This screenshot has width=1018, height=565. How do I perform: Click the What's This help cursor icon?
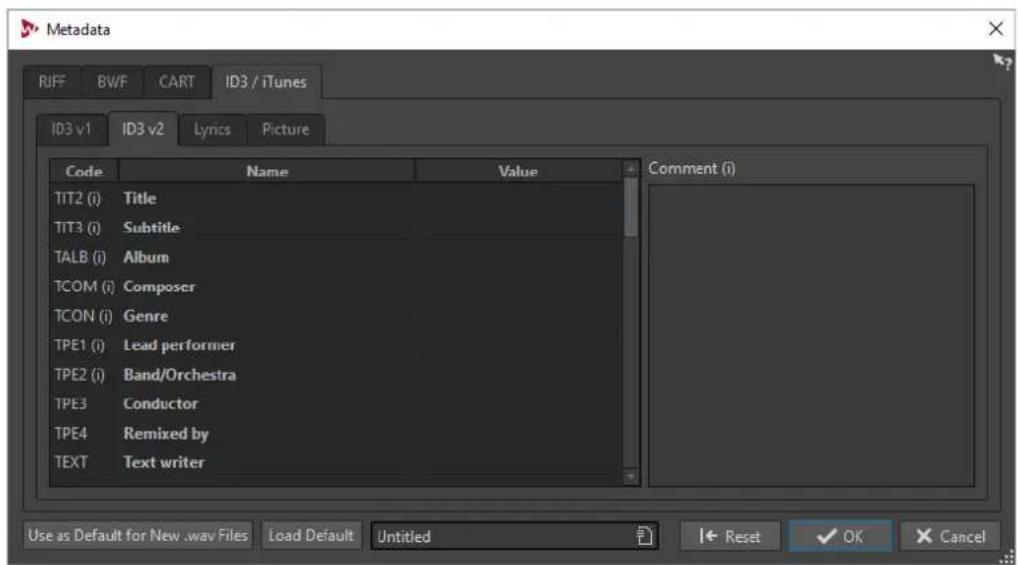coord(1002,62)
